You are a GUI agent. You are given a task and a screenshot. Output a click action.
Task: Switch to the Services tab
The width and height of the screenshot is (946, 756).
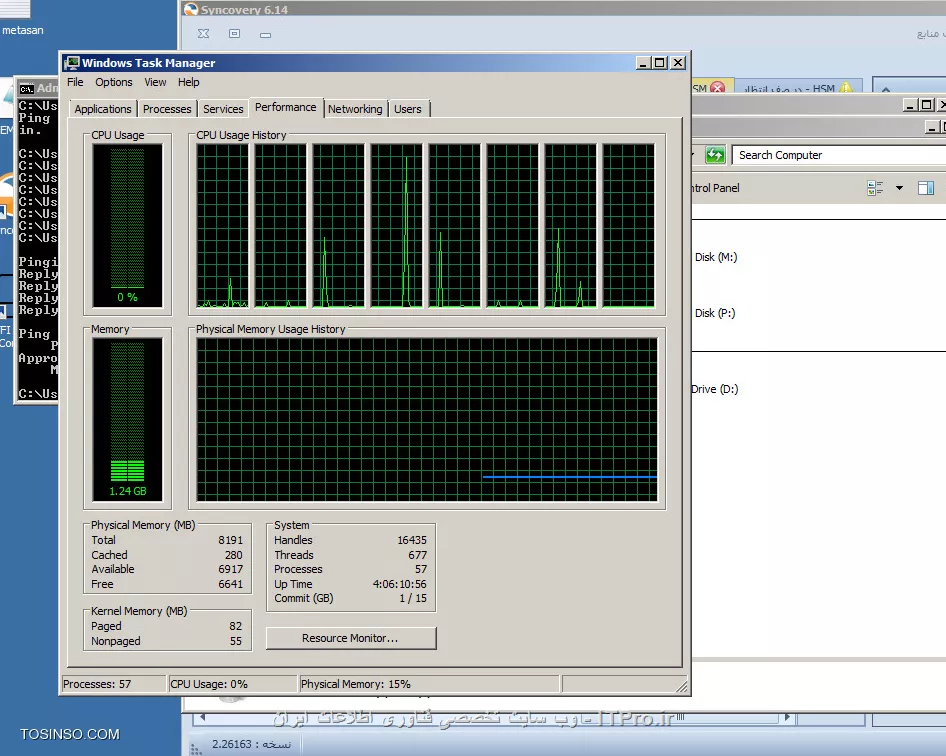coord(223,109)
